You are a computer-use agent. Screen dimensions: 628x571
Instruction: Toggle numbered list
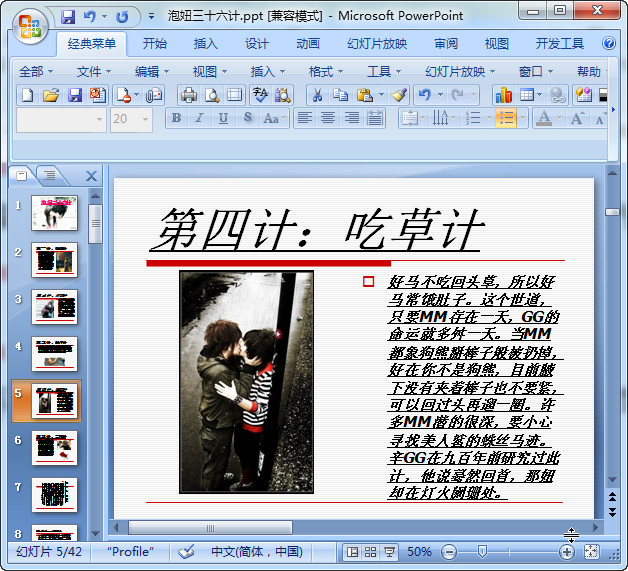coord(473,118)
